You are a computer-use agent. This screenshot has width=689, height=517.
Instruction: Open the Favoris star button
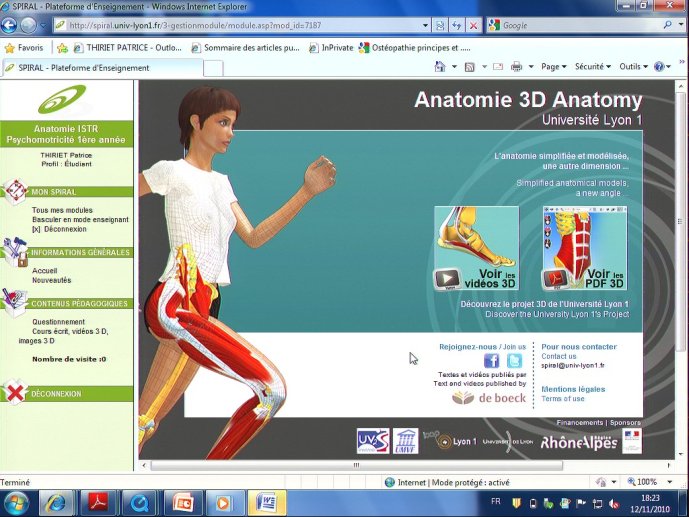[24, 47]
